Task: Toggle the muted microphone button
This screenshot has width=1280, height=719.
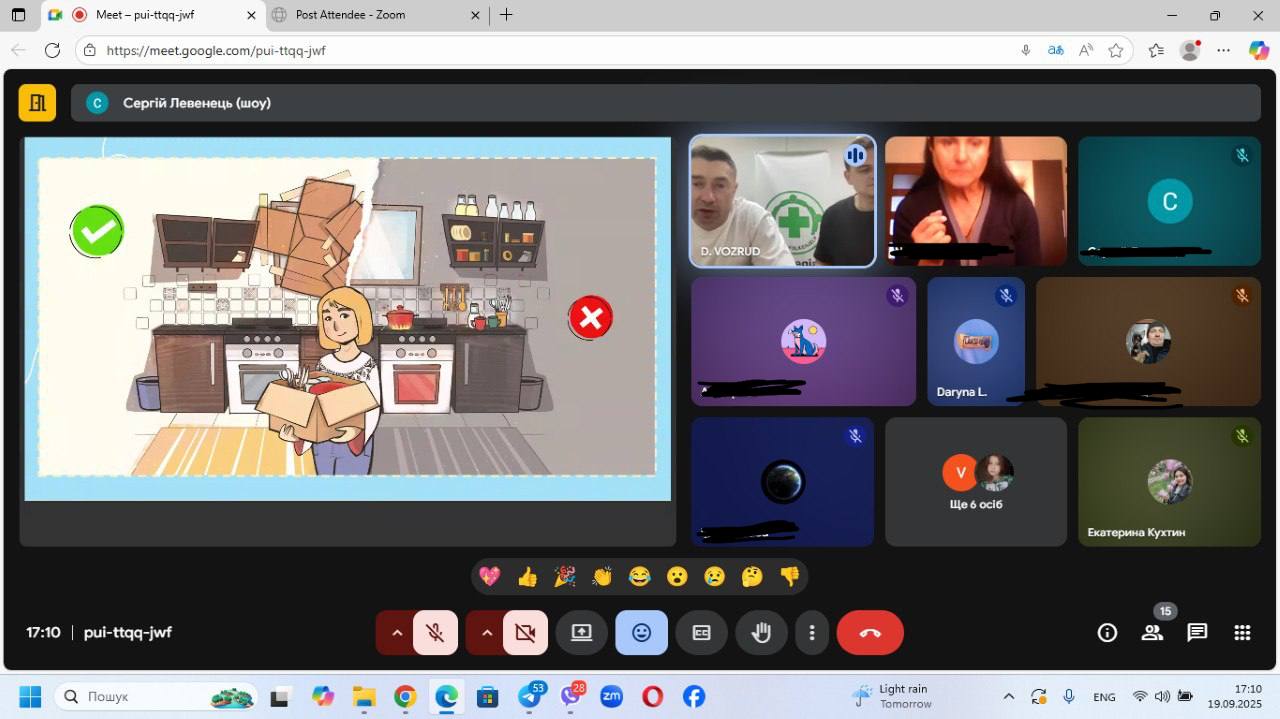Action: pos(435,633)
